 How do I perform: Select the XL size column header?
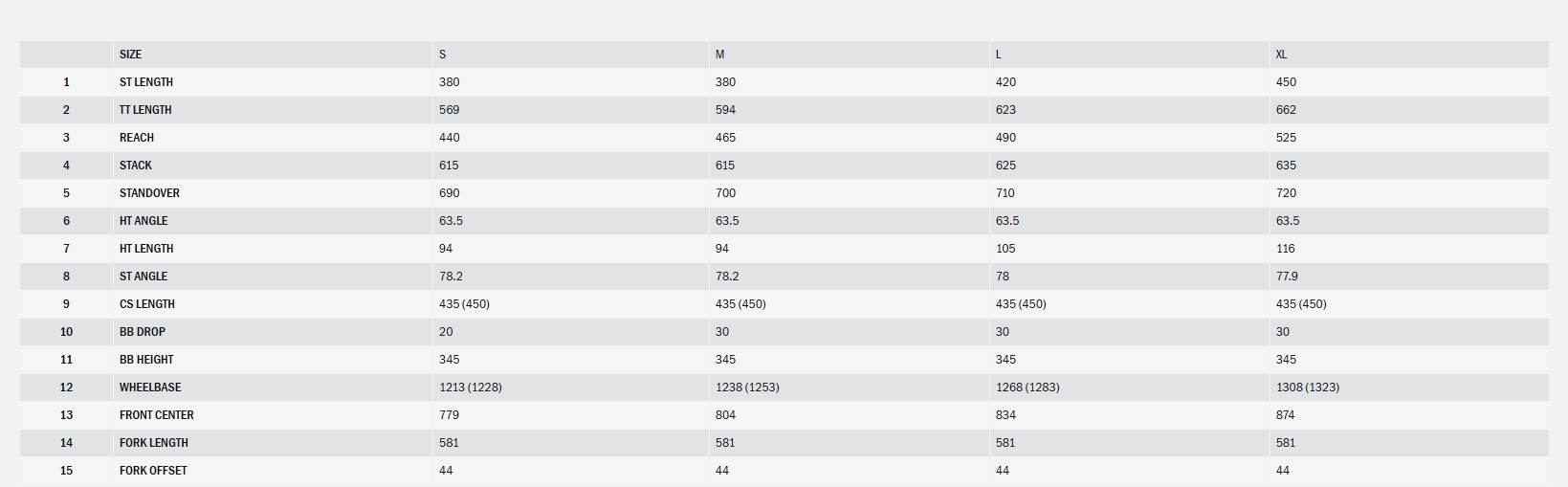coord(1281,55)
